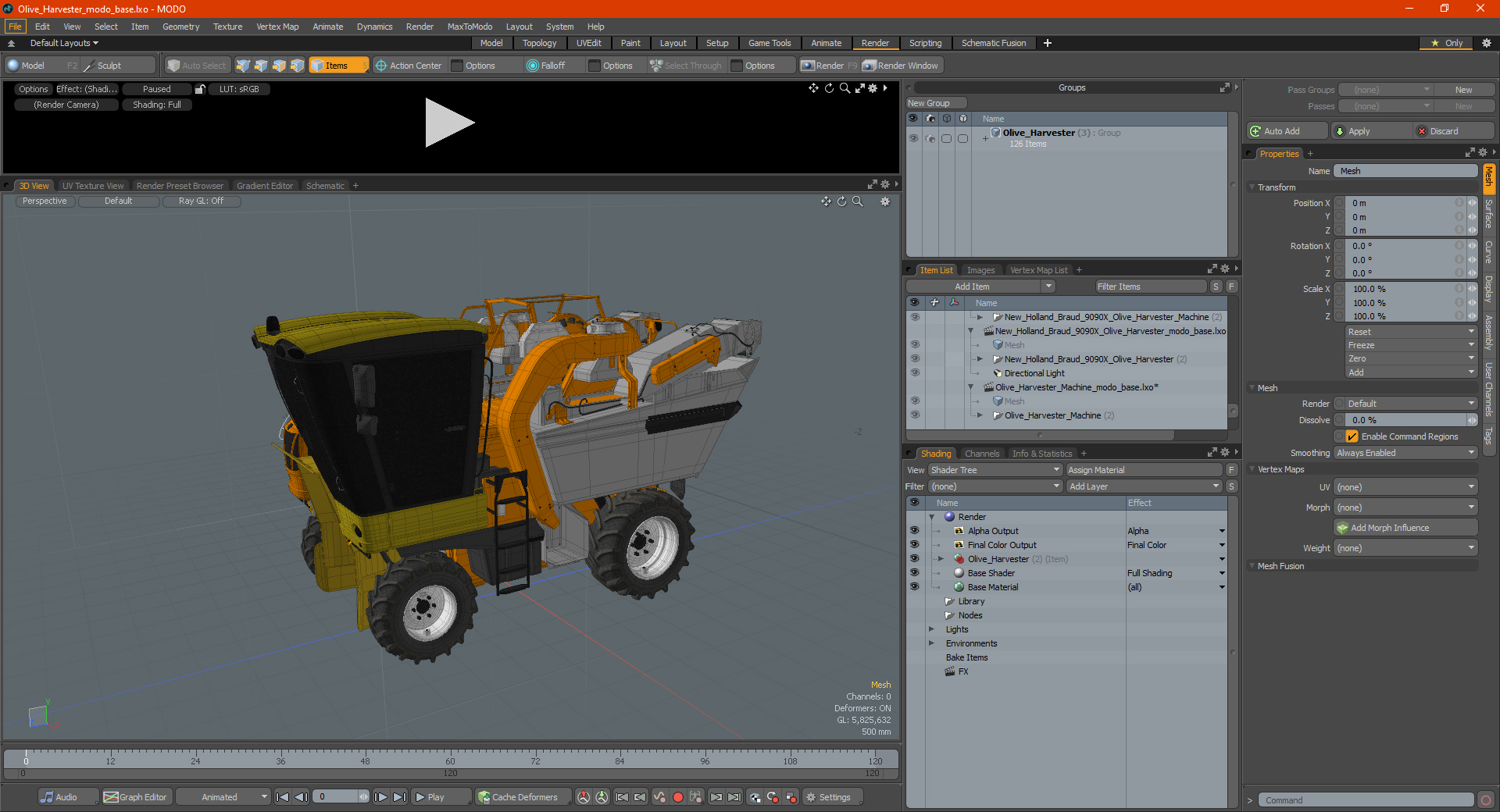Toggle visibility of Directional Light
1500x812 pixels.
click(x=915, y=373)
